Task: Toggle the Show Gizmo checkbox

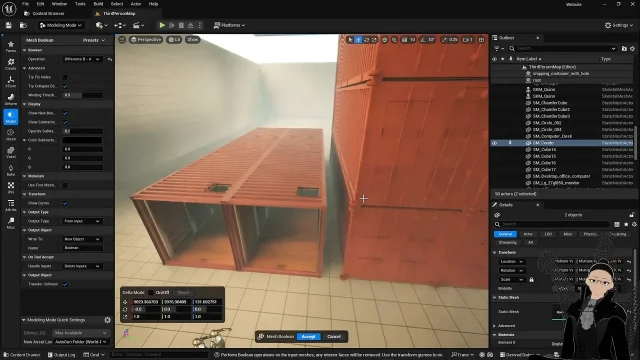Action: [65, 203]
